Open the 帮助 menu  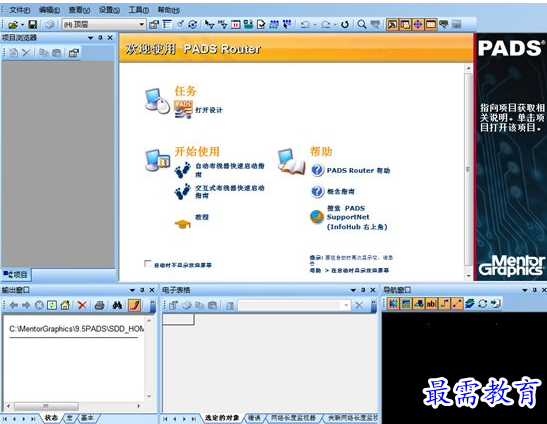[168, 10]
